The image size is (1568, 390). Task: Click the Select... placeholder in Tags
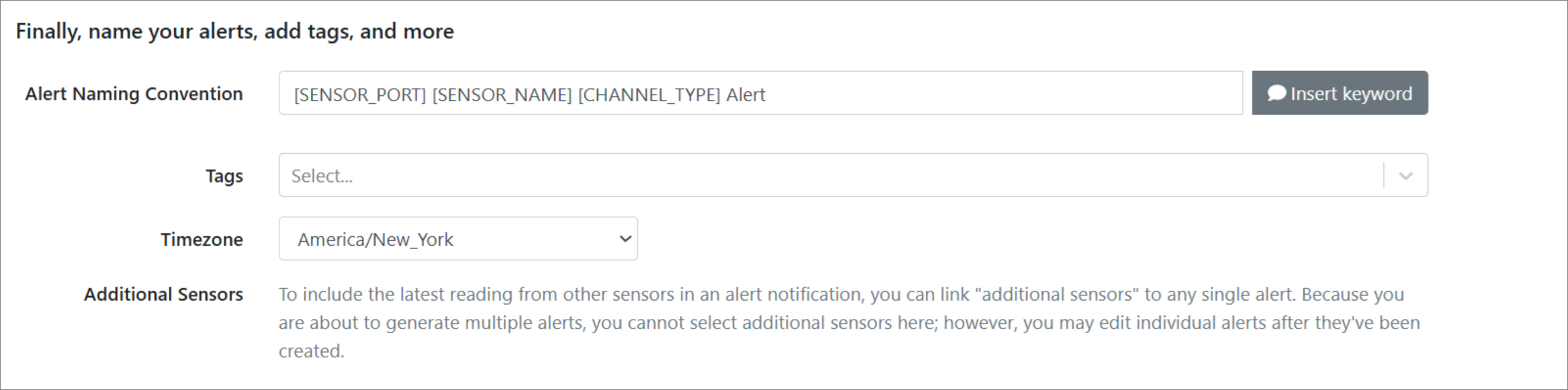tap(322, 176)
